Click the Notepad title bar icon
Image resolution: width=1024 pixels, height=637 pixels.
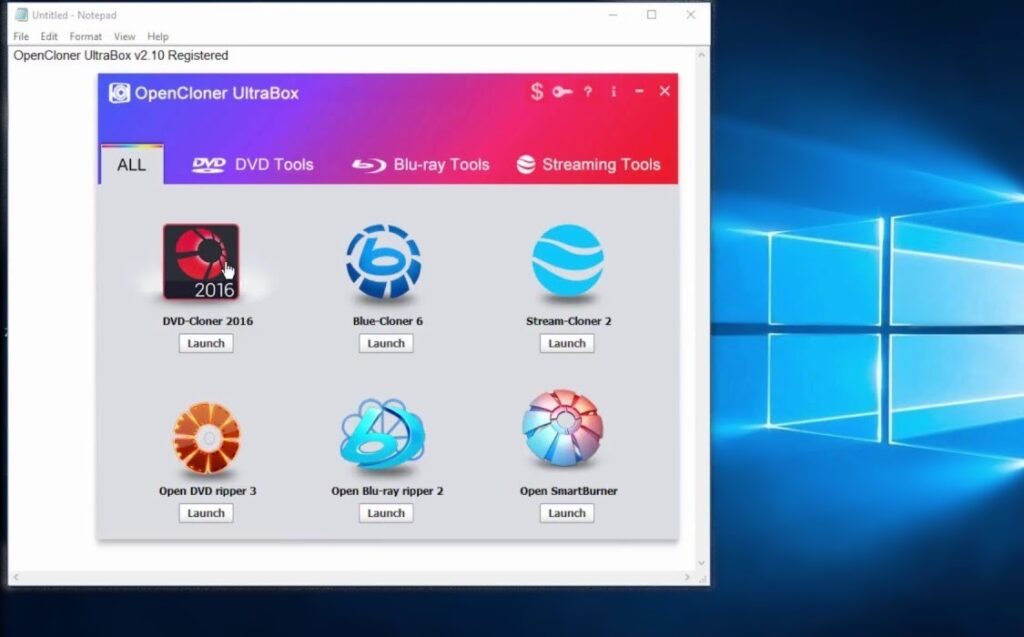[21, 14]
